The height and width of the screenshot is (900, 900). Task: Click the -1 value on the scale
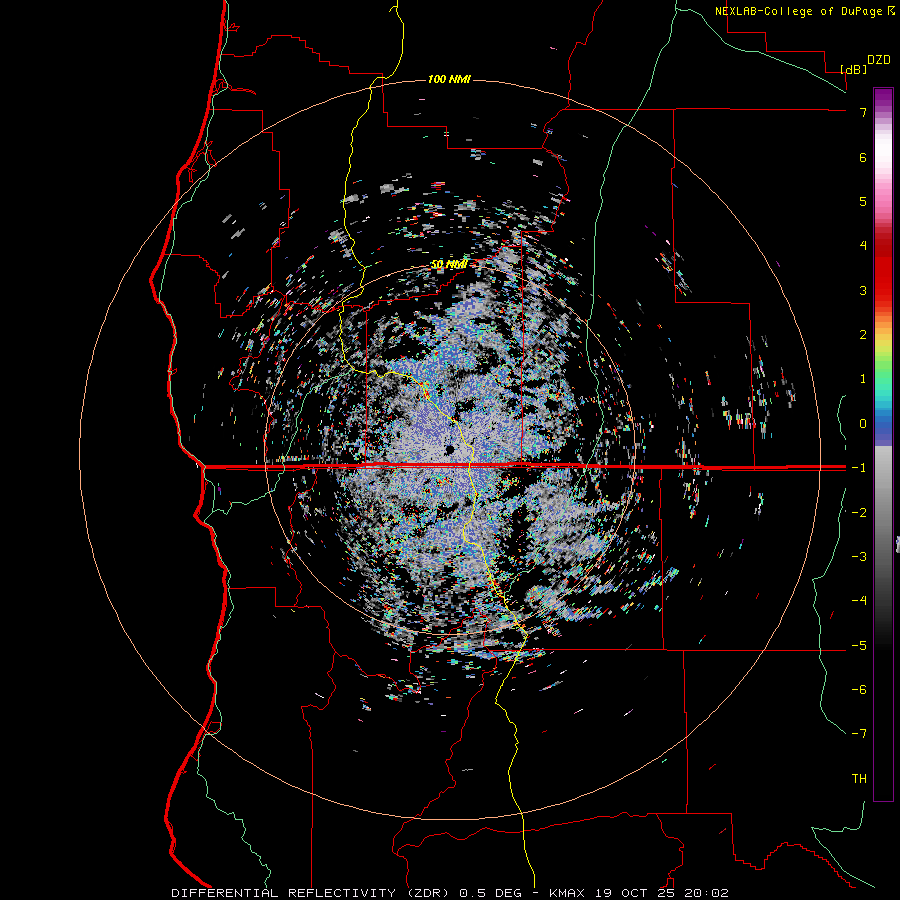click(x=859, y=468)
